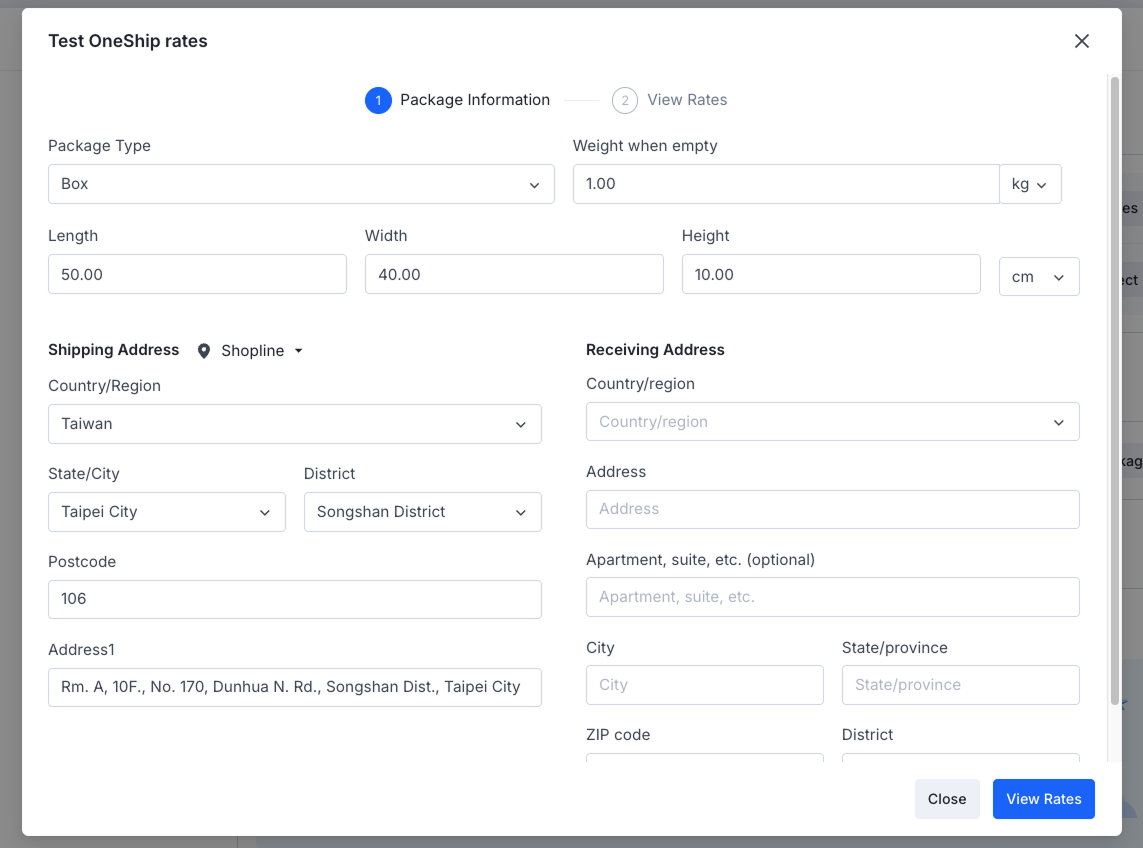1143x848 pixels.
Task: Focus the Width input field
Action: click(x=514, y=274)
